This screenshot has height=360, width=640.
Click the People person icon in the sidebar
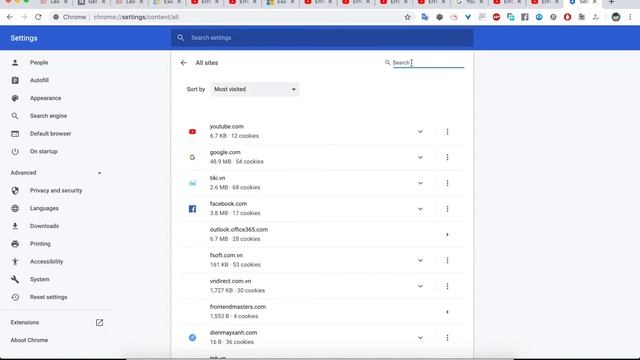click(x=15, y=62)
